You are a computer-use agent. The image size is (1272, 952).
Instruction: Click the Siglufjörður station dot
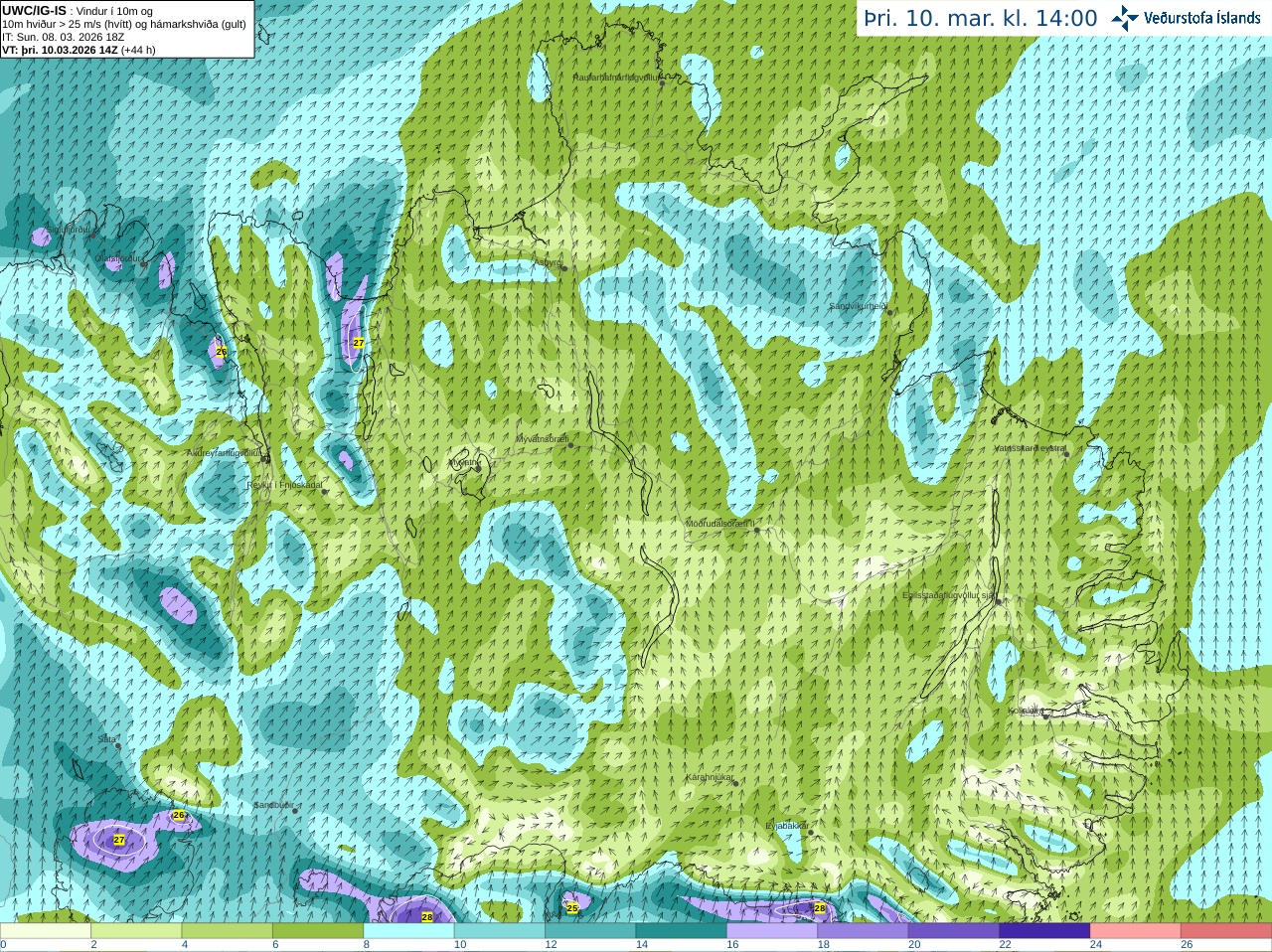(x=94, y=235)
